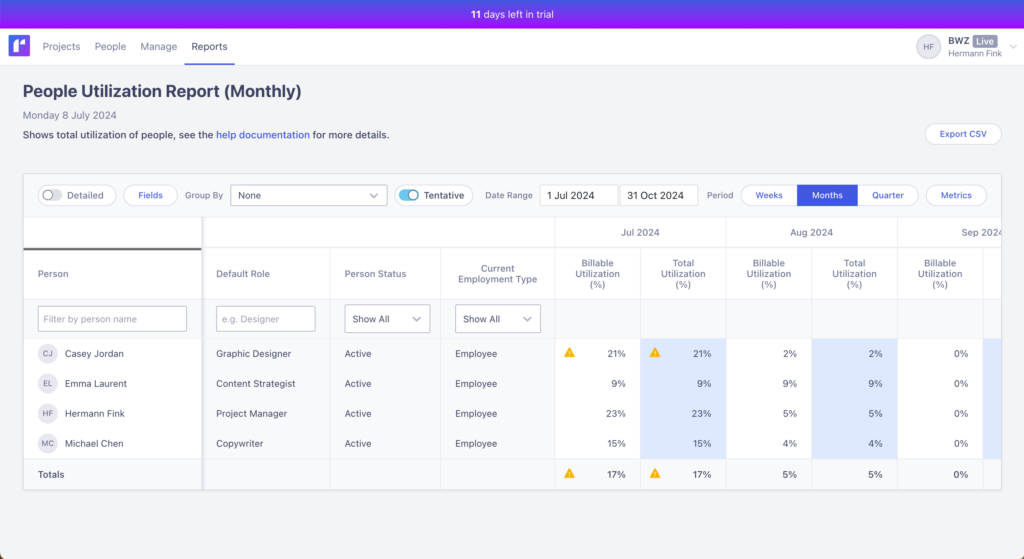The image size is (1024, 559).
Task: Click Emma Laurent's EL avatar
Action: (x=48, y=383)
